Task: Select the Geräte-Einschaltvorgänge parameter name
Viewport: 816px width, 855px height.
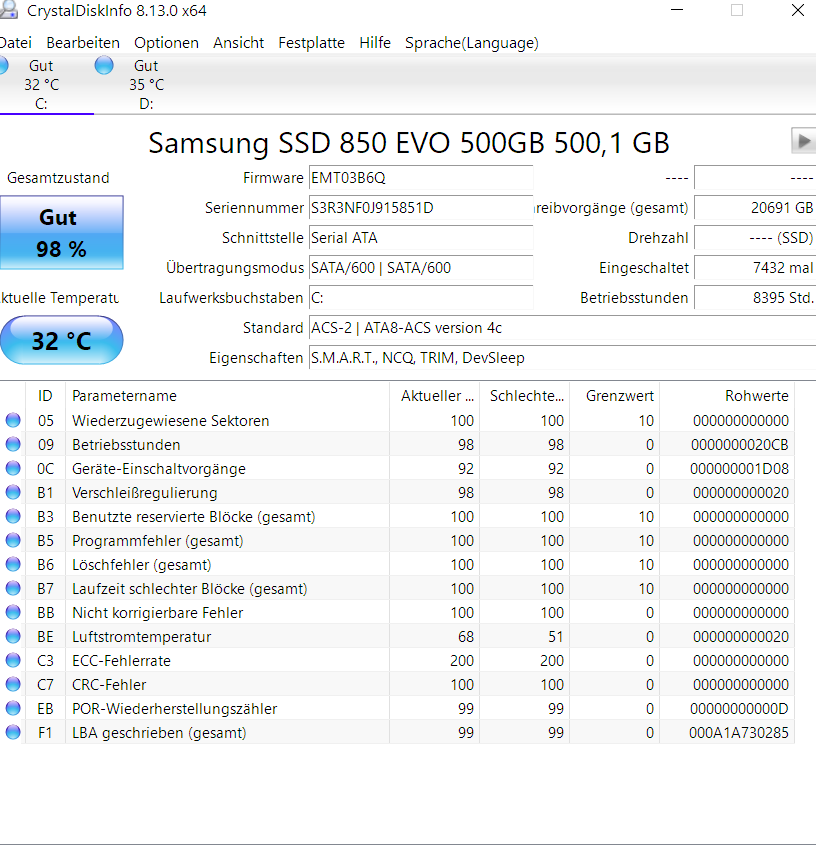Action: pyautogui.click(x=159, y=469)
